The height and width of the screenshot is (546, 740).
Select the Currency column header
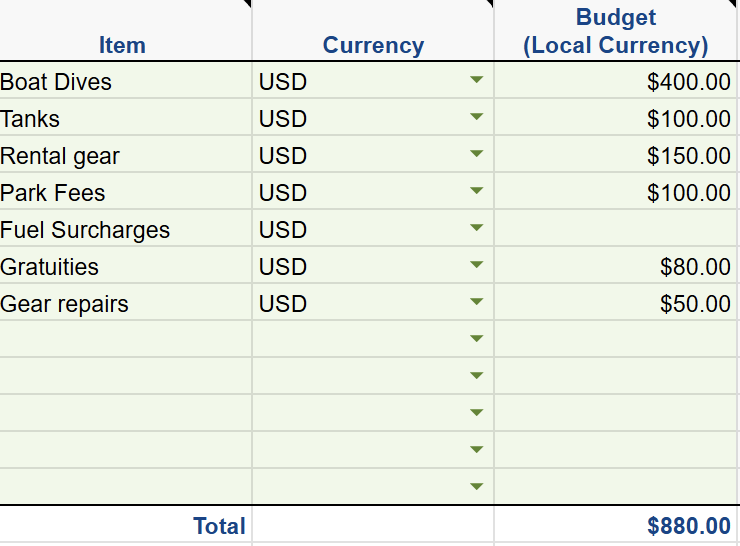point(373,45)
